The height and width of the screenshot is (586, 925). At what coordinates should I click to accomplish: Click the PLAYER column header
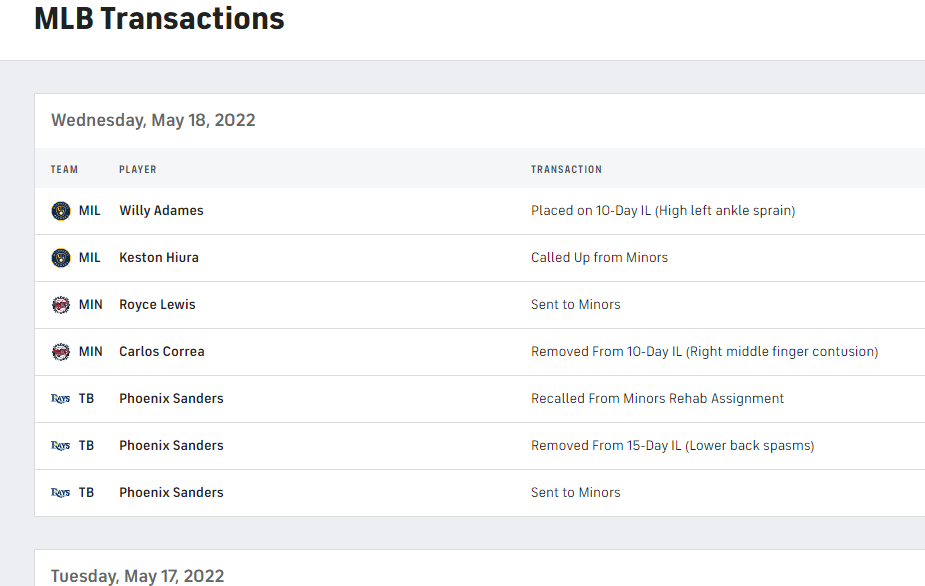pos(138,170)
